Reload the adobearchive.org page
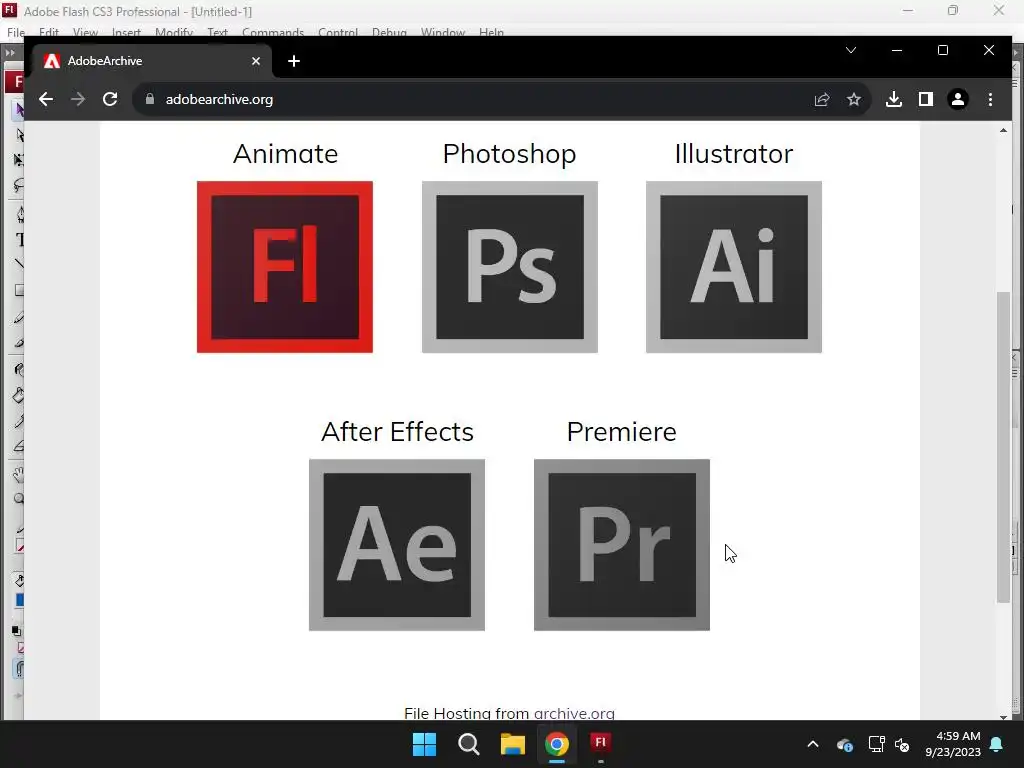Image resolution: width=1024 pixels, height=768 pixels. [110, 99]
